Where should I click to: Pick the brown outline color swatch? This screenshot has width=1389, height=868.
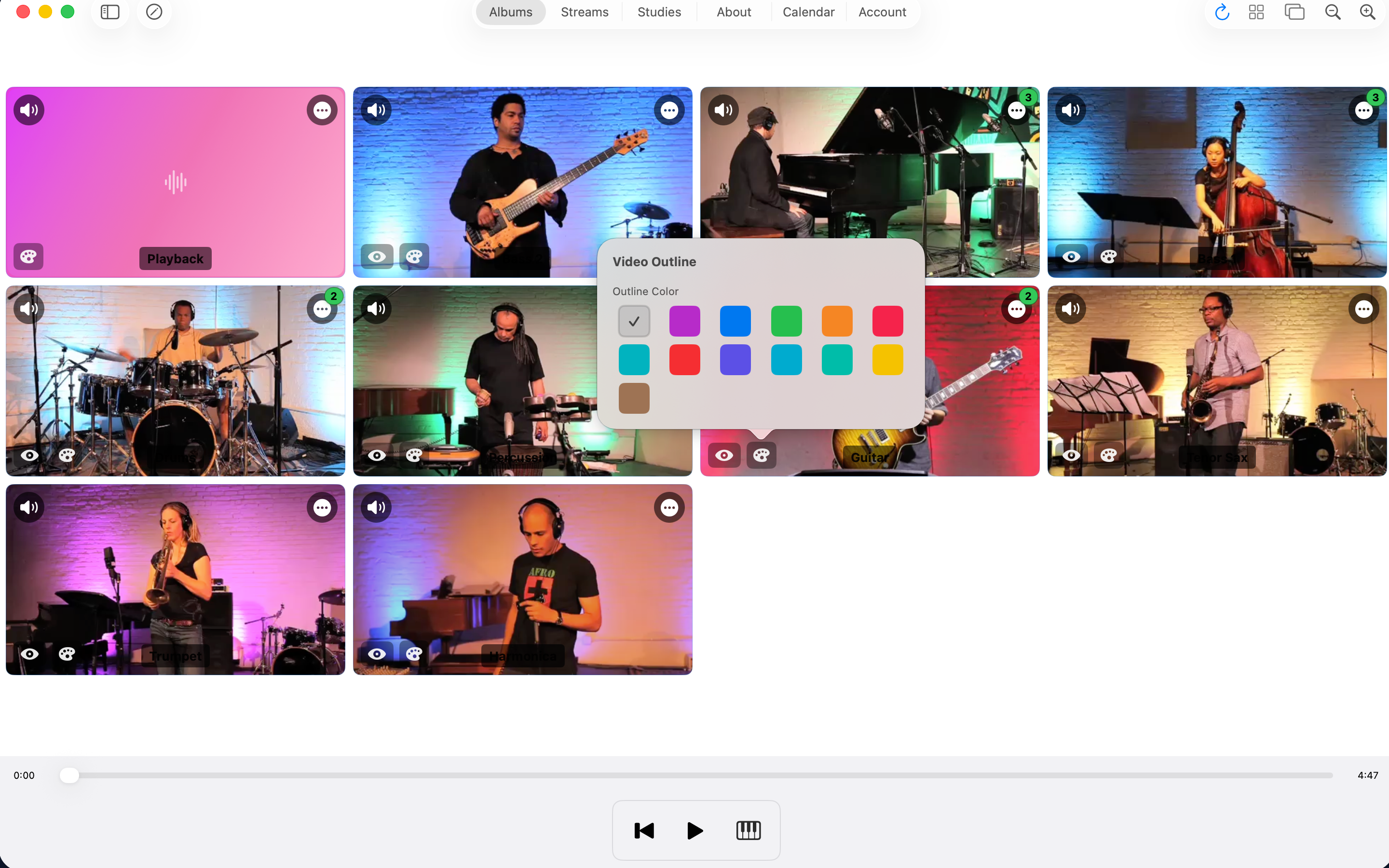point(634,398)
